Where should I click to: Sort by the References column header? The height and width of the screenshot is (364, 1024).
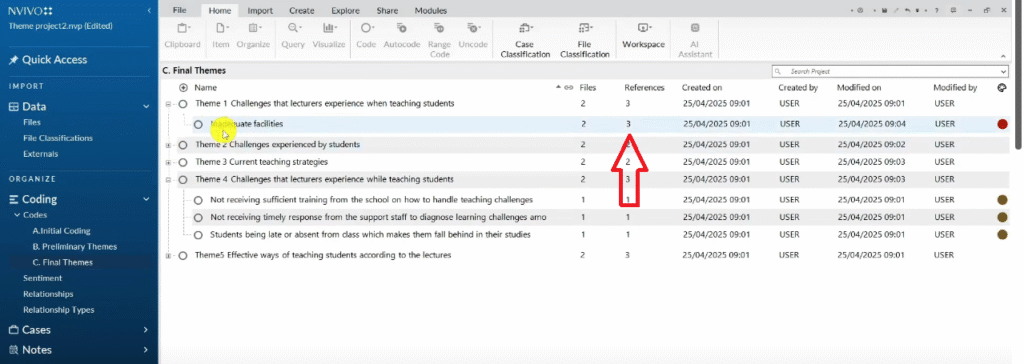[644, 88]
